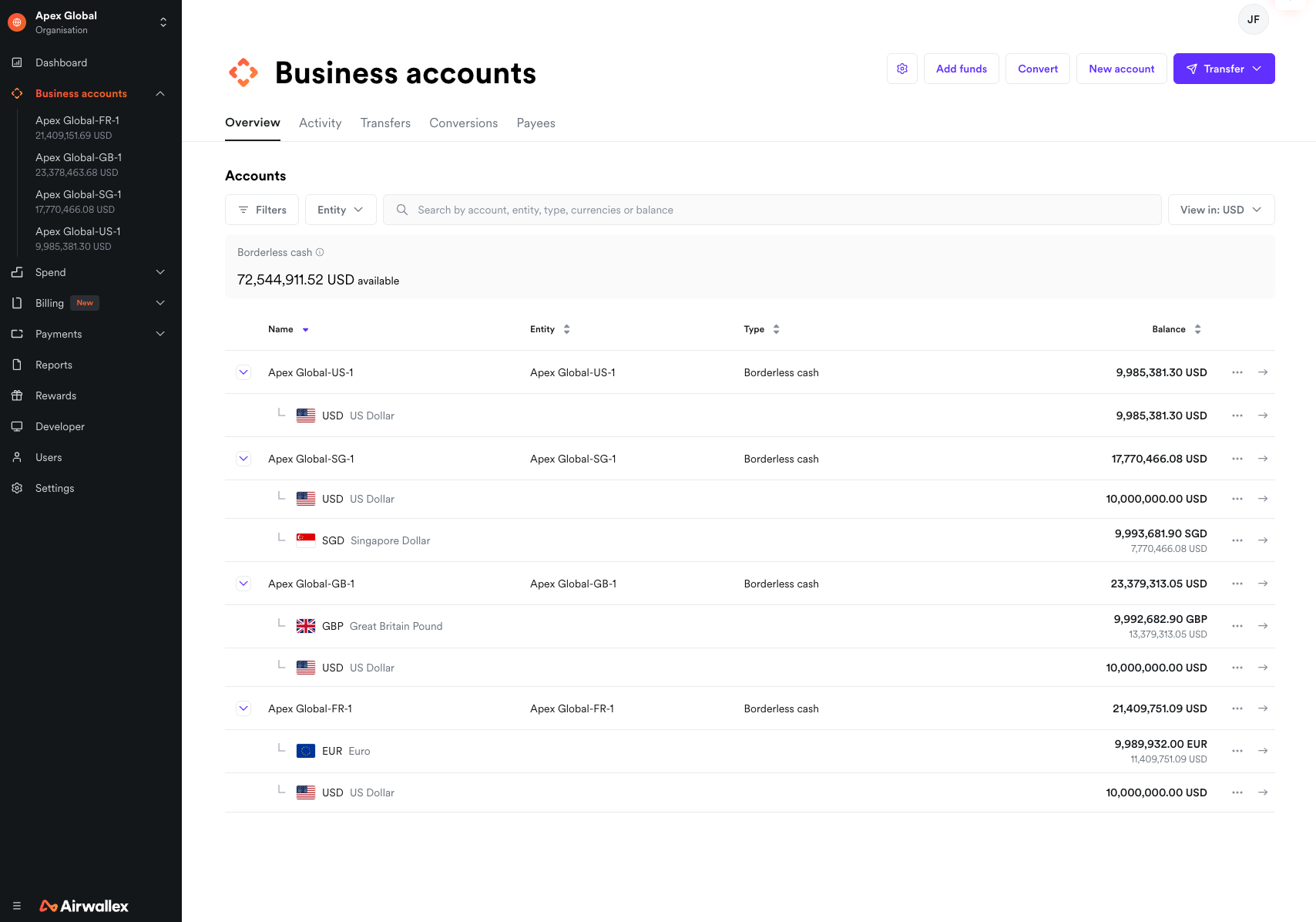Collapse the Apex Global-US-1 account row

click(243, 372)
